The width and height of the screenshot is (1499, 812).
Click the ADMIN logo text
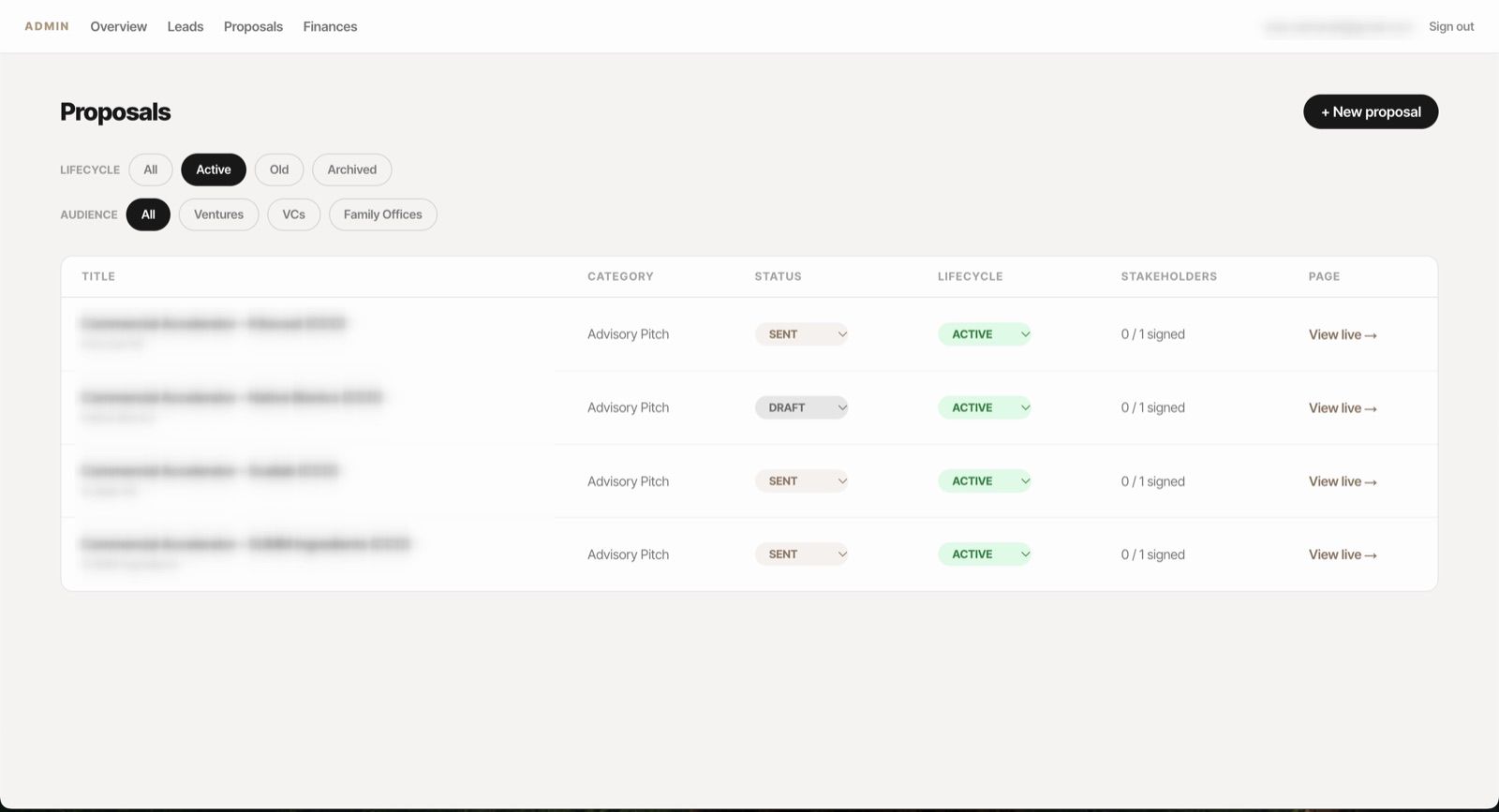click(47, 26)
